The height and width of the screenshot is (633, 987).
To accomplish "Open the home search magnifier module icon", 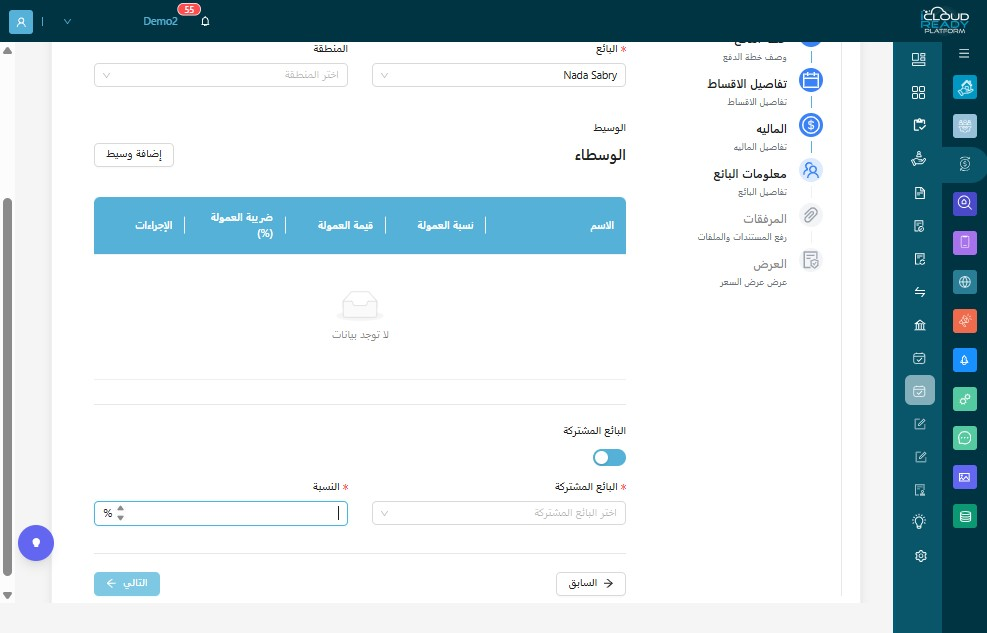I will 964,203.
